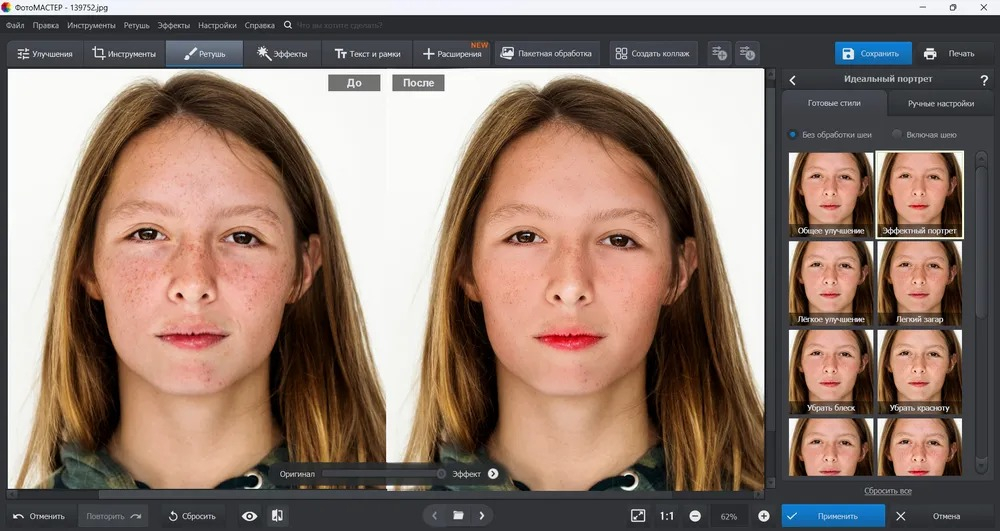
Task: Click the fit-to-screen icon near zoom controls
Action: [x=638, y=516]
